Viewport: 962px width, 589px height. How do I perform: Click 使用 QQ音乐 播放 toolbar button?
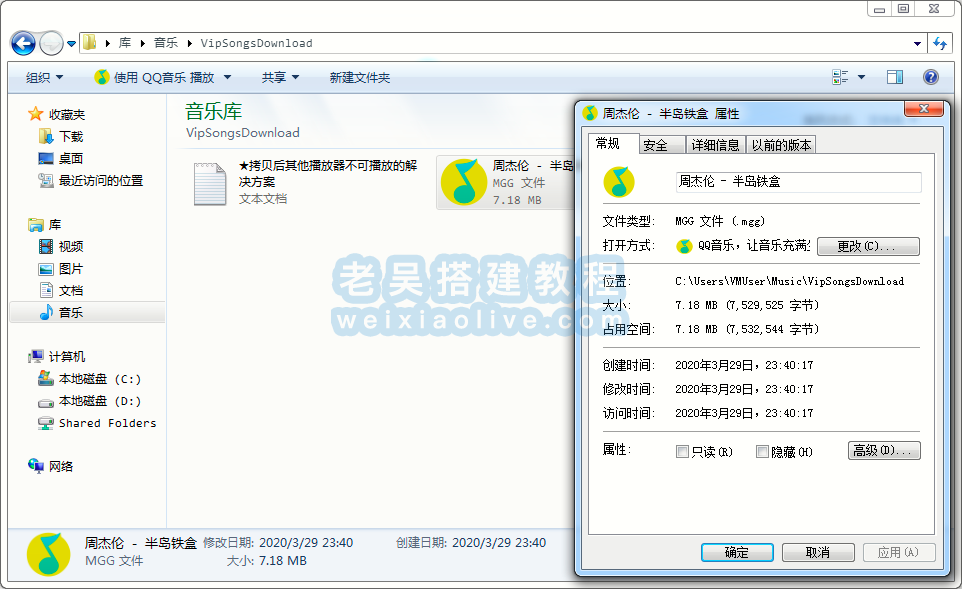[x=154, y=77]
